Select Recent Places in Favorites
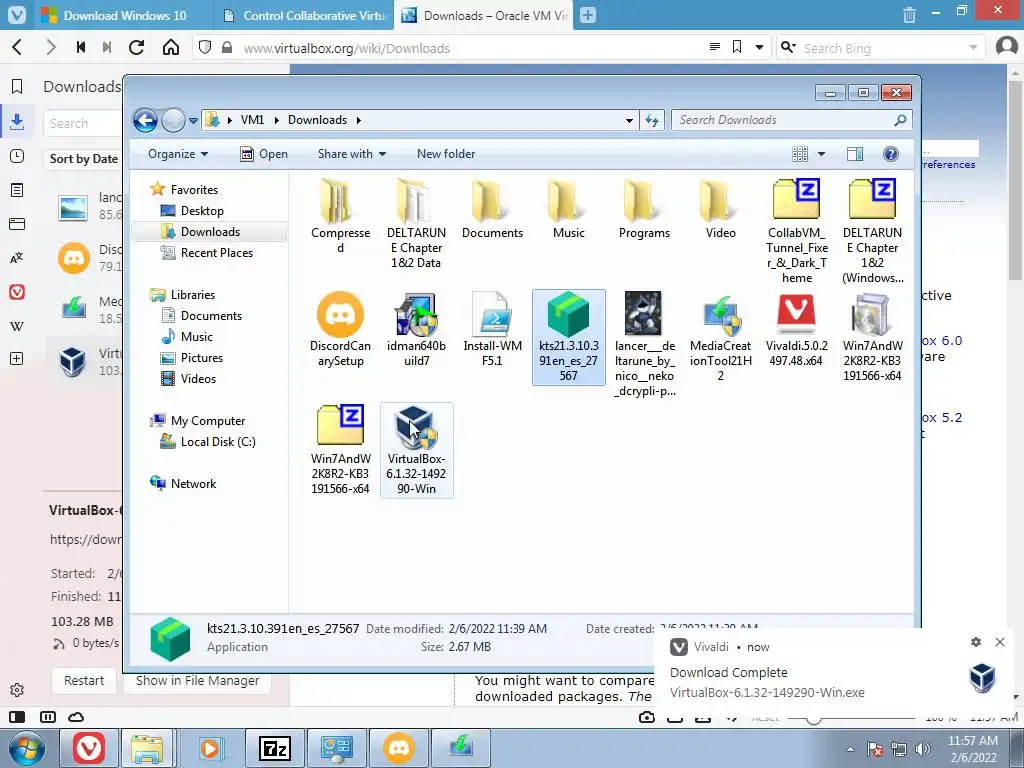 pyautogui.click(x=216, y=253)
